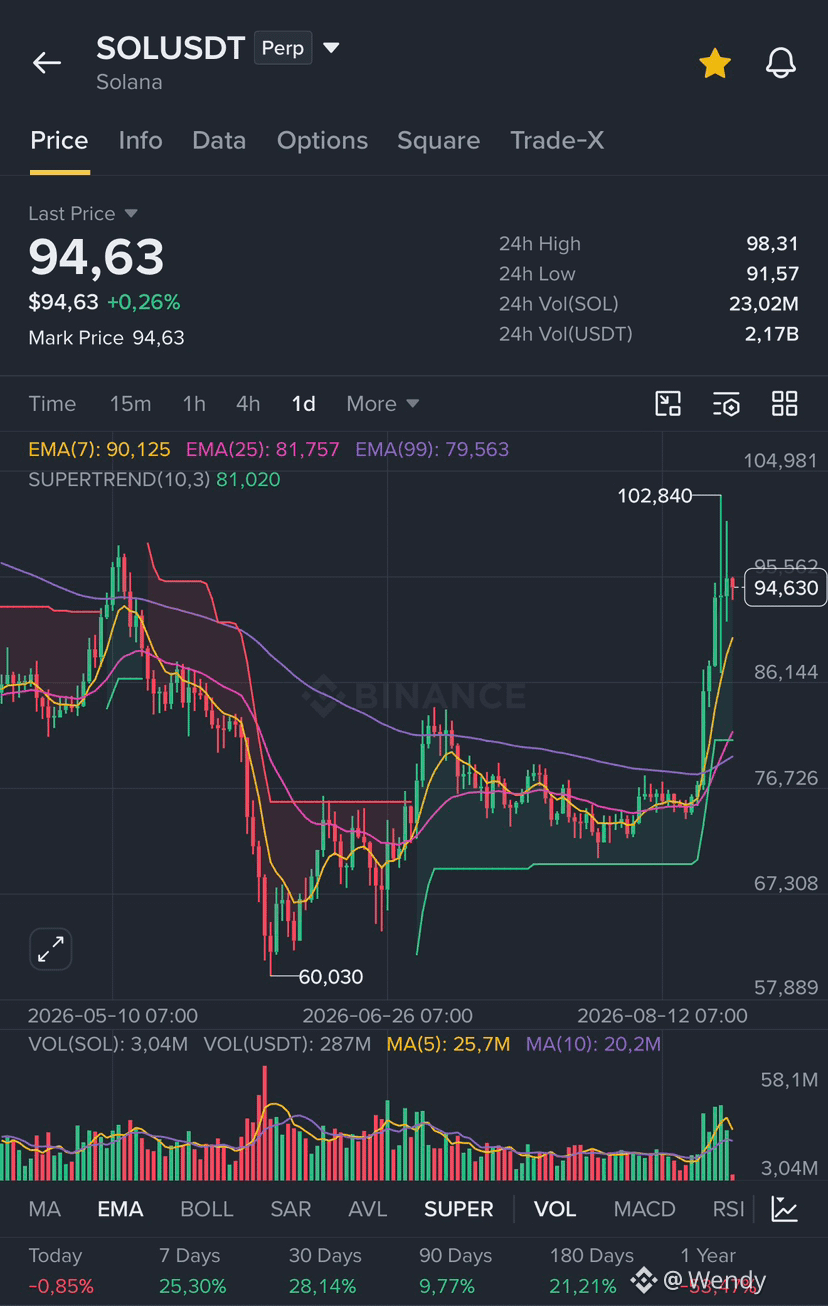Screen dimensions: 828x1306
Task: Select the 4h interval
Action: click(248, 403)
